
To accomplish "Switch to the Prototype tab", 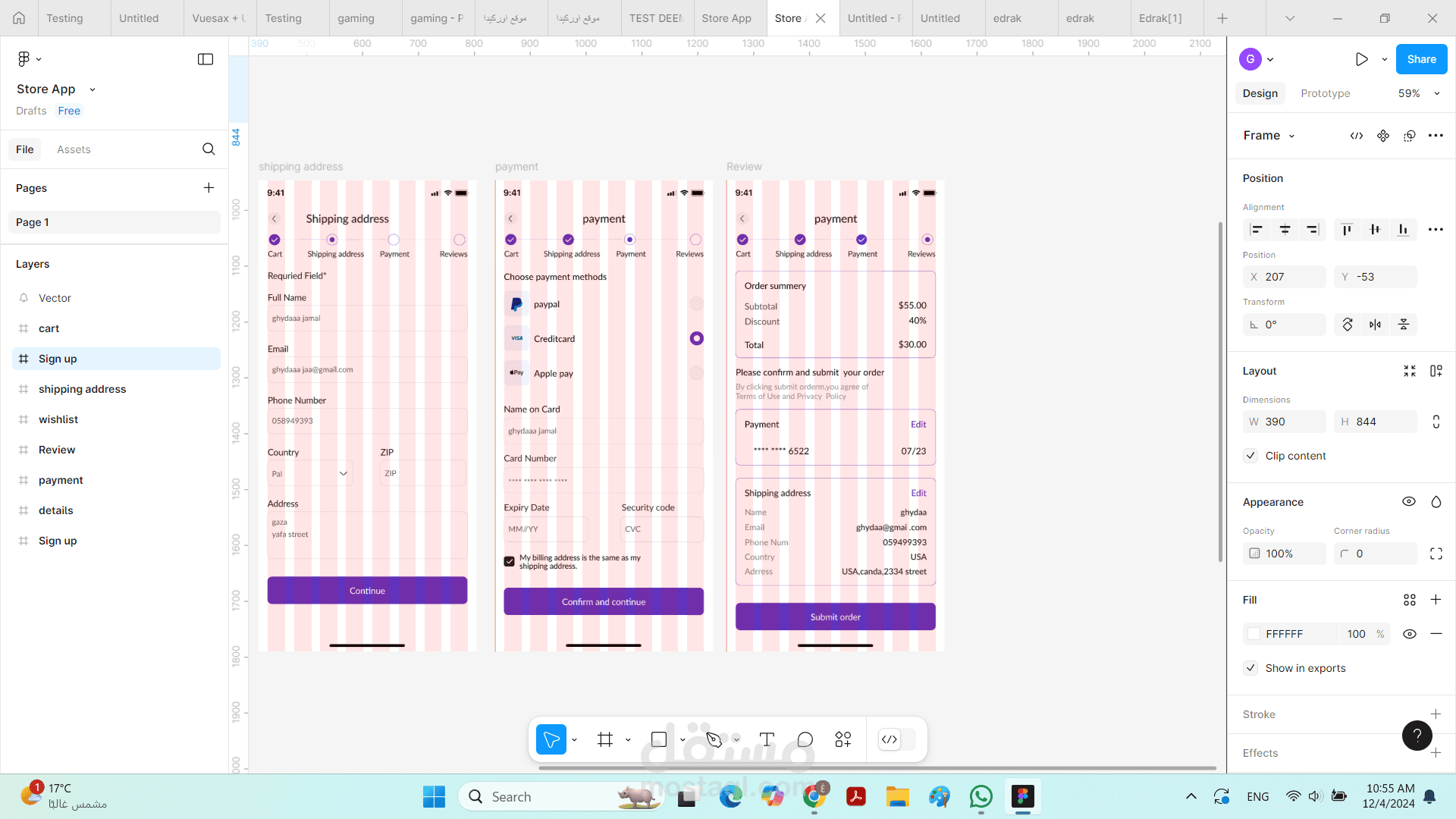I will tap(1325, 93).
